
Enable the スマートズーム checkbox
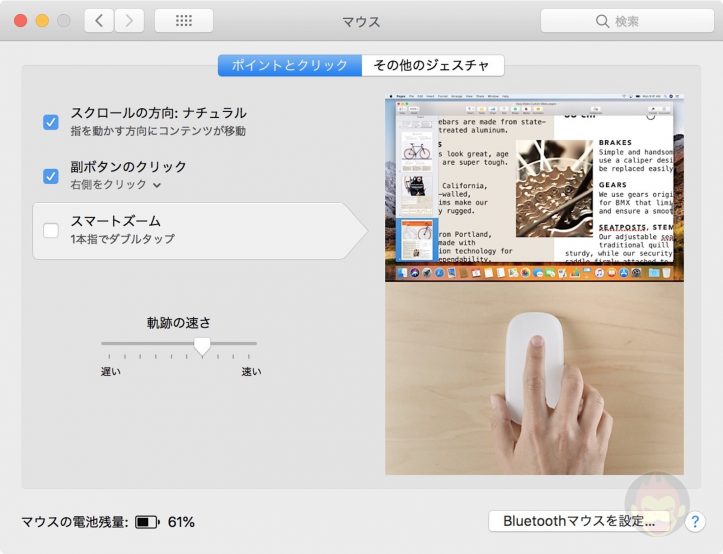(51, 231)
